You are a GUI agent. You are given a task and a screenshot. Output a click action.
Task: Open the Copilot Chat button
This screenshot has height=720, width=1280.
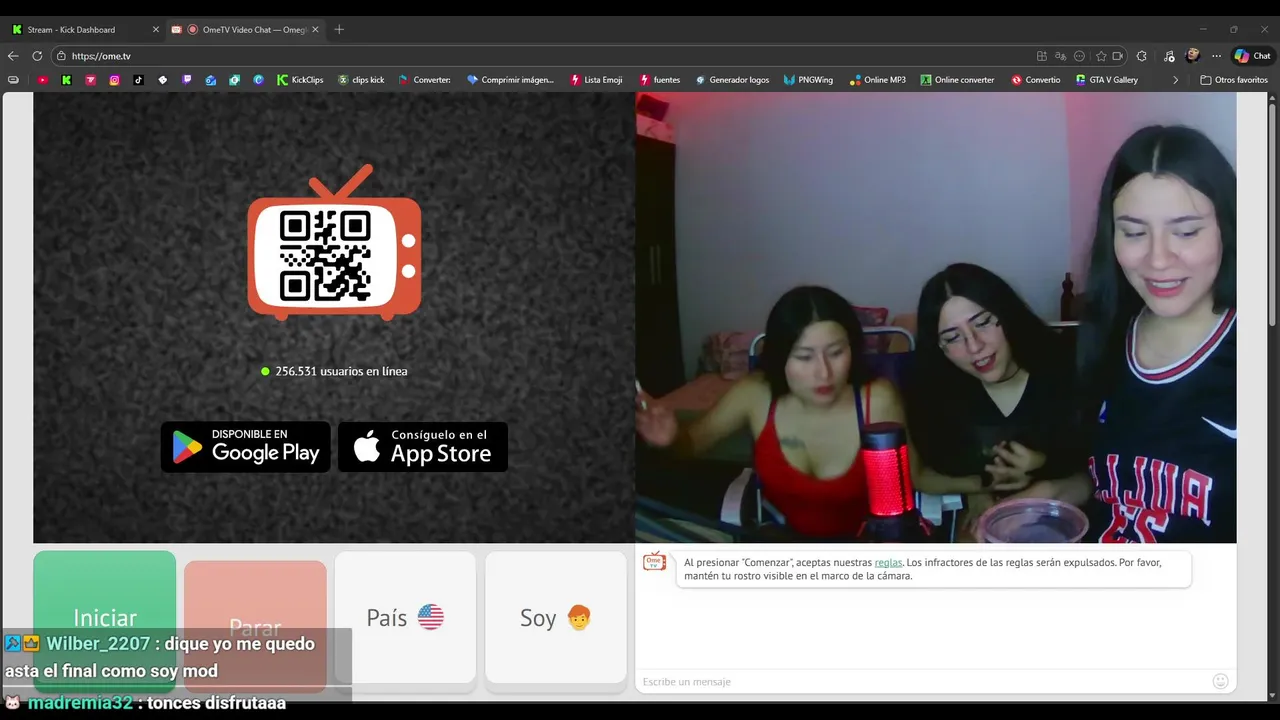(1252, 56)
